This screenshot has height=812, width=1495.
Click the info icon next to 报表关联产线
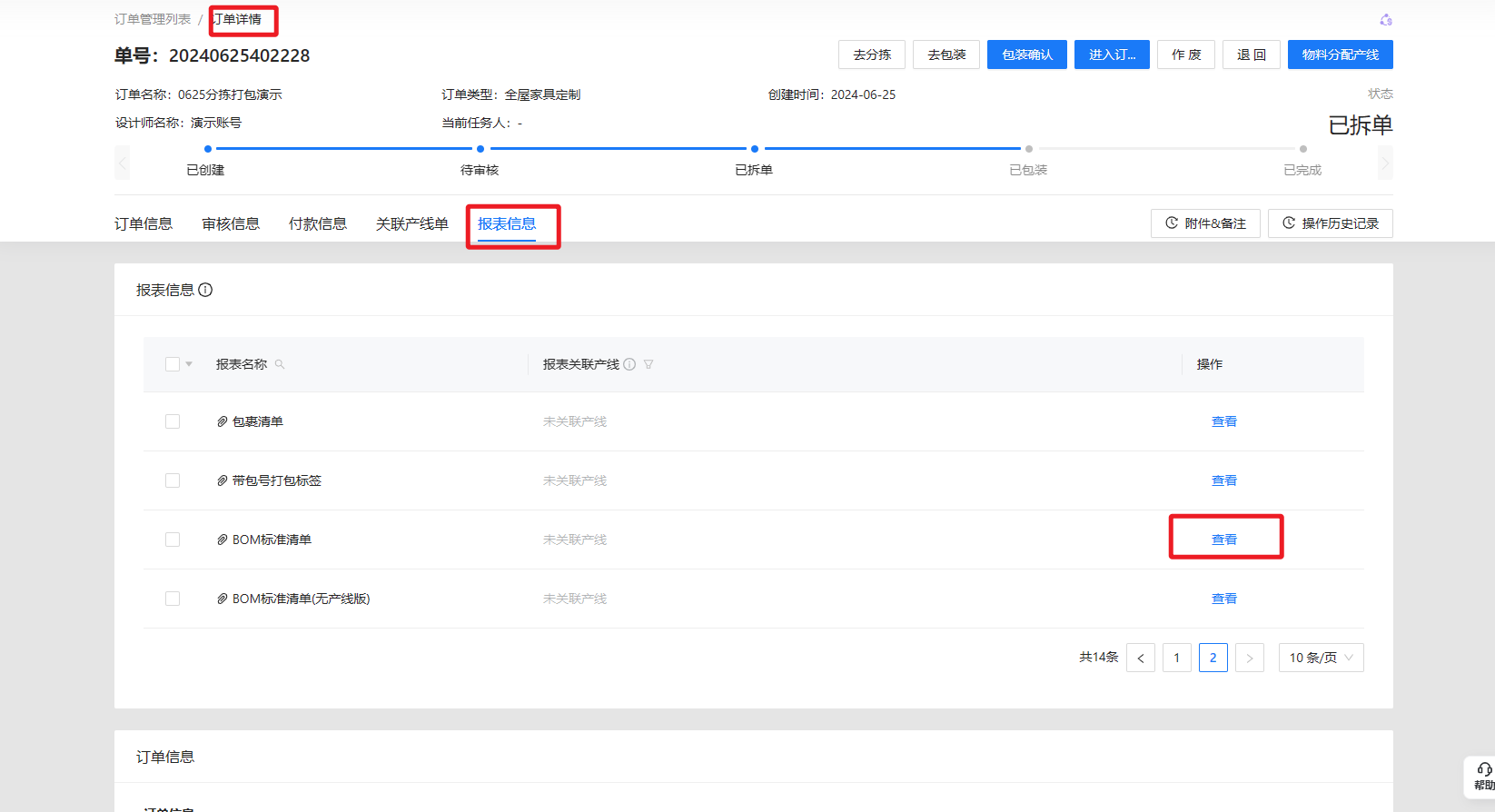click(x=629, y=364)
